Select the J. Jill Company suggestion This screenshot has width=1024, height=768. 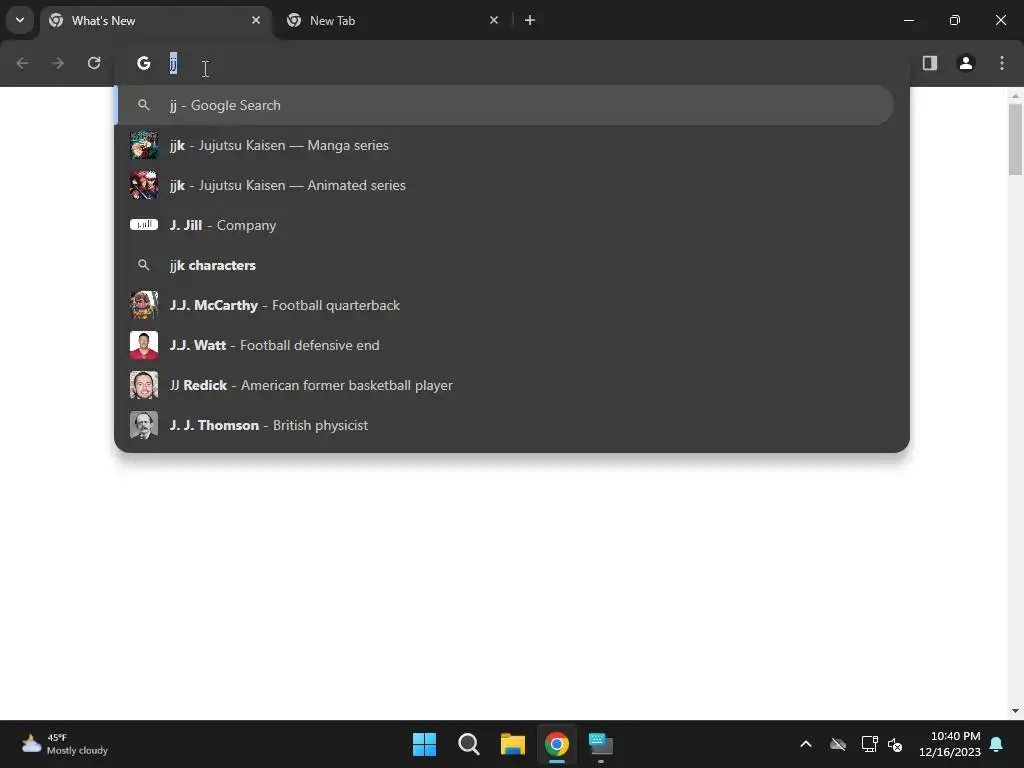pos(504,225)
